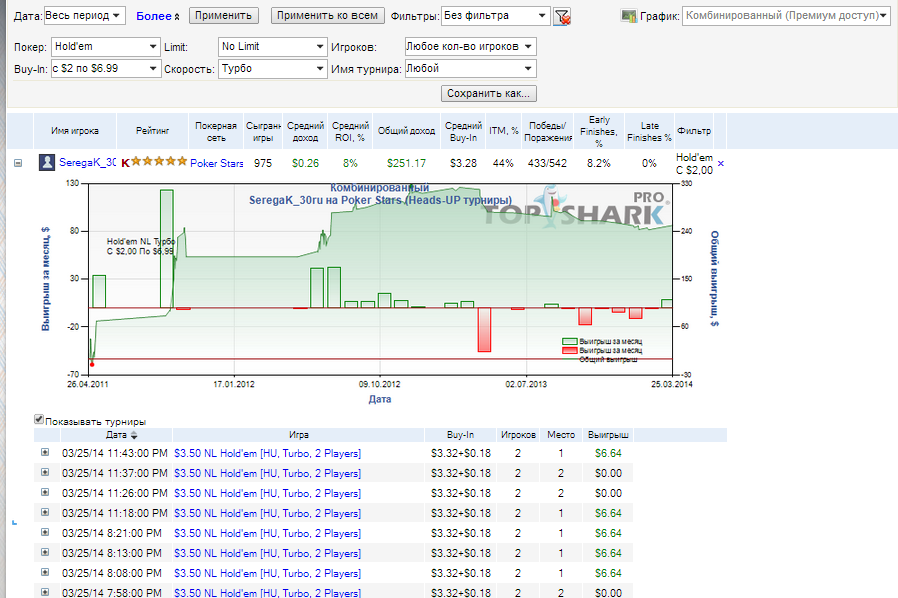Expand tournament row 03/25/14 11:37:00 PM
Screen dimensions: 898x598
[x=45, y=473]
